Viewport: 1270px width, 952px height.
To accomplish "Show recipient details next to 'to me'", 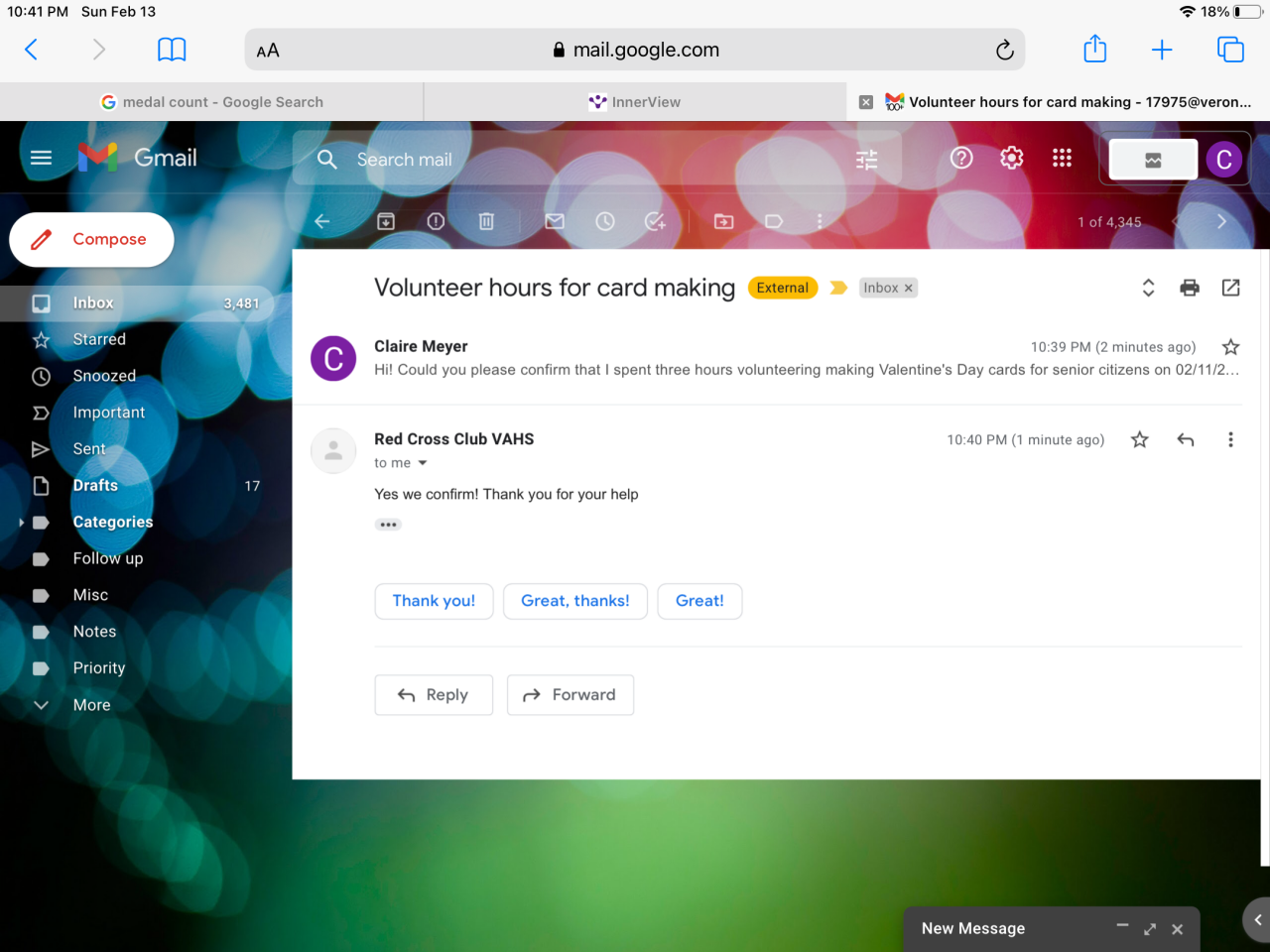I will [x=423, y=463].
